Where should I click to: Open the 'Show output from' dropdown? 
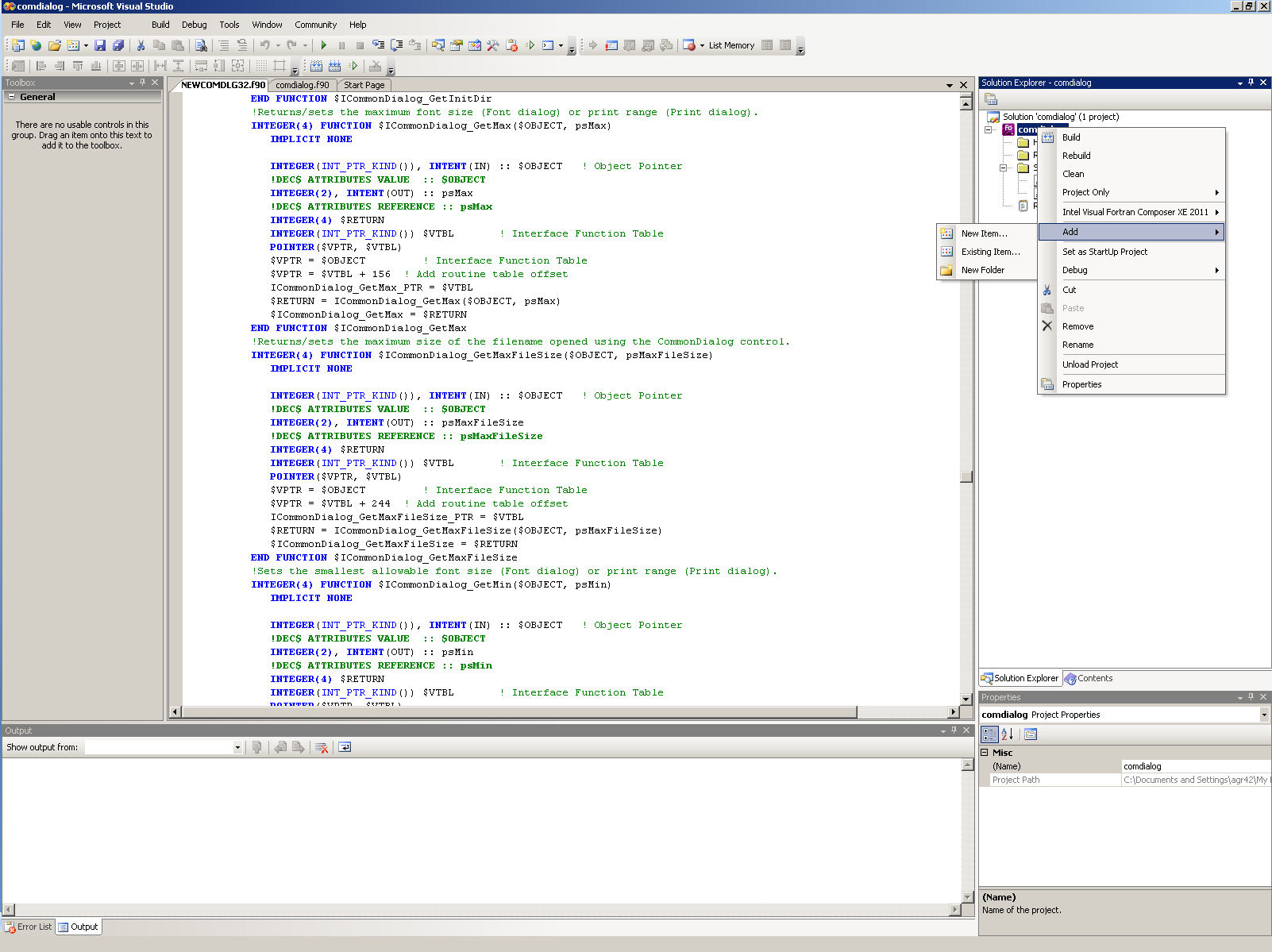coord(237,747)
